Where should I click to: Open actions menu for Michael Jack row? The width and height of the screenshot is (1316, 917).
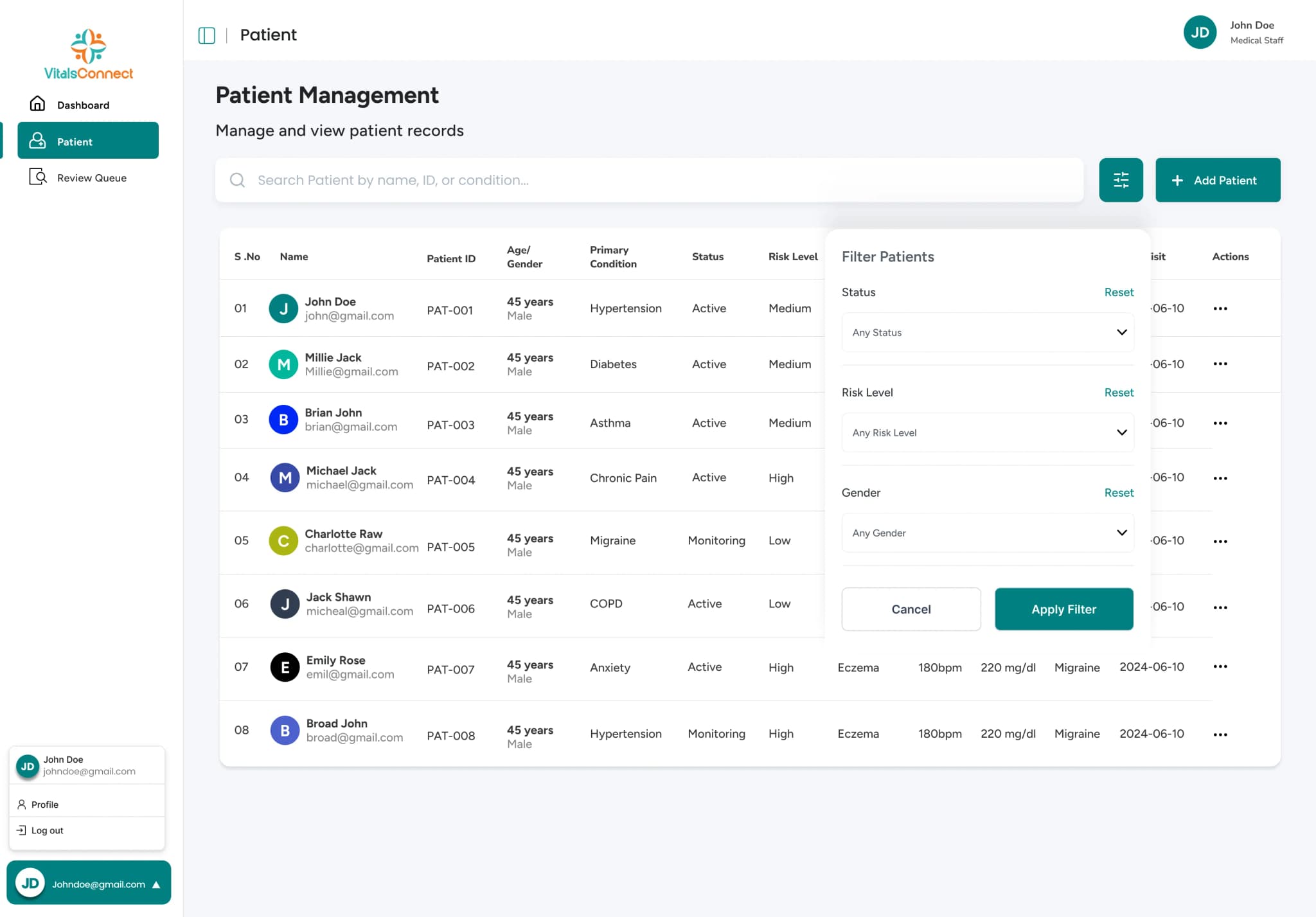pyautogui.click(x=1220, y=478)
